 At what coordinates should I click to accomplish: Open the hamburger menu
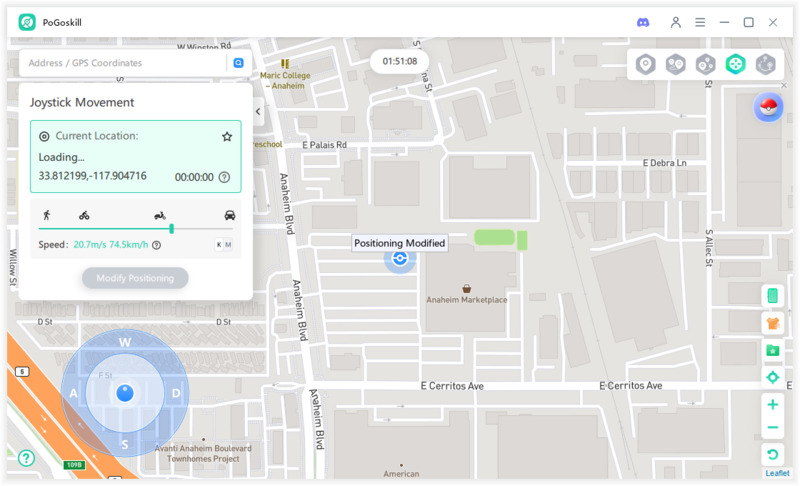pyautogui.click(x=700, y=22)
